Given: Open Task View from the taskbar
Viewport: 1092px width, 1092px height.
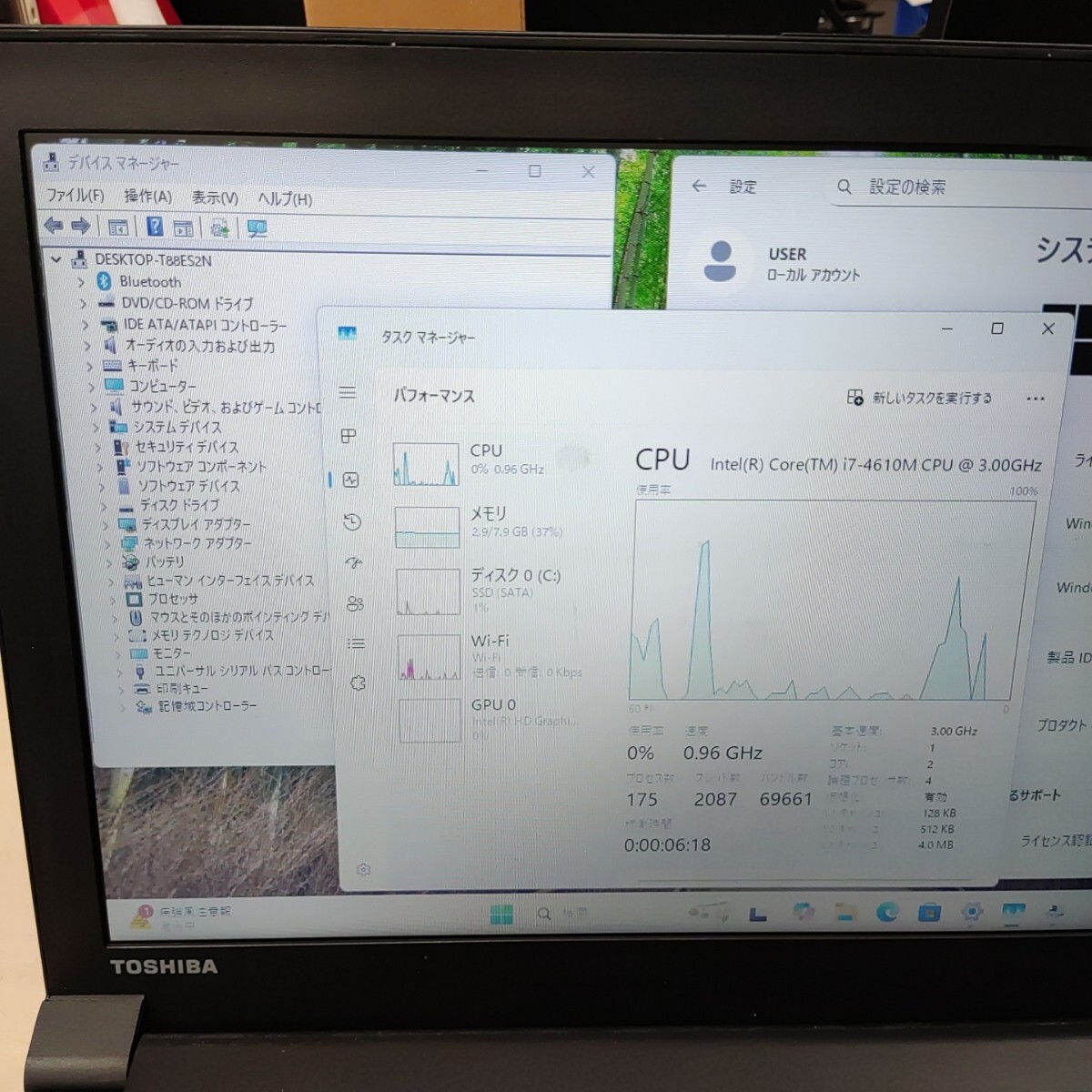Looking at the screenshot, I should tap(758, 914).
